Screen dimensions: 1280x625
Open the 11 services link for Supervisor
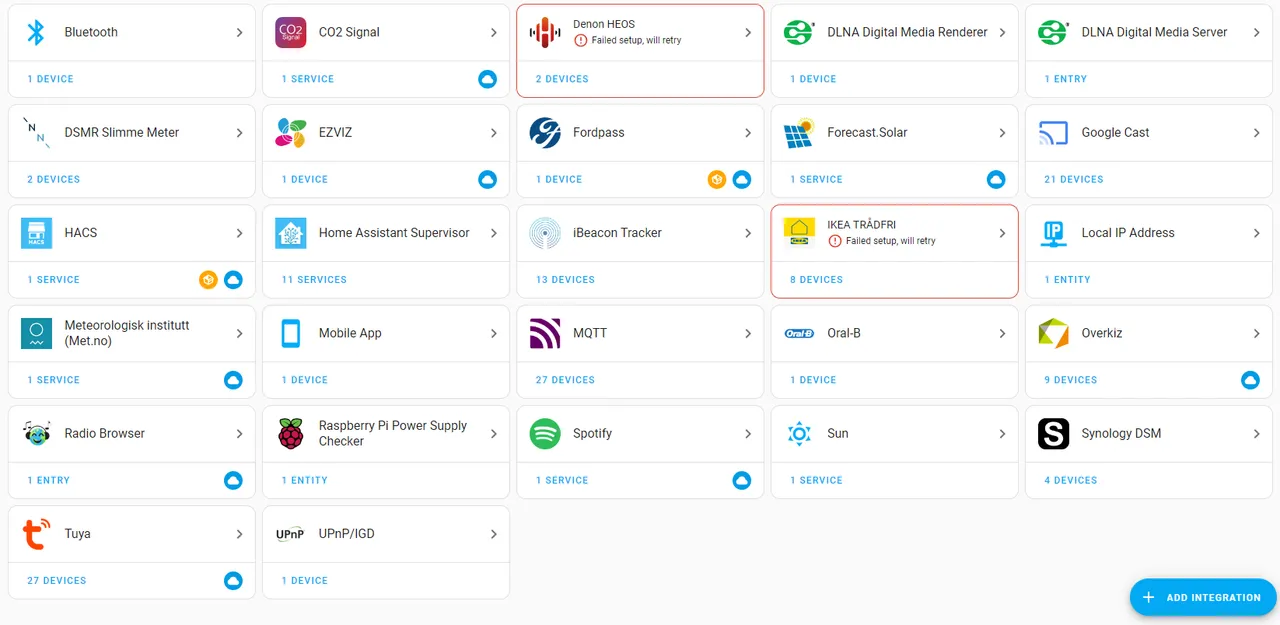click(x=314, y=280)
